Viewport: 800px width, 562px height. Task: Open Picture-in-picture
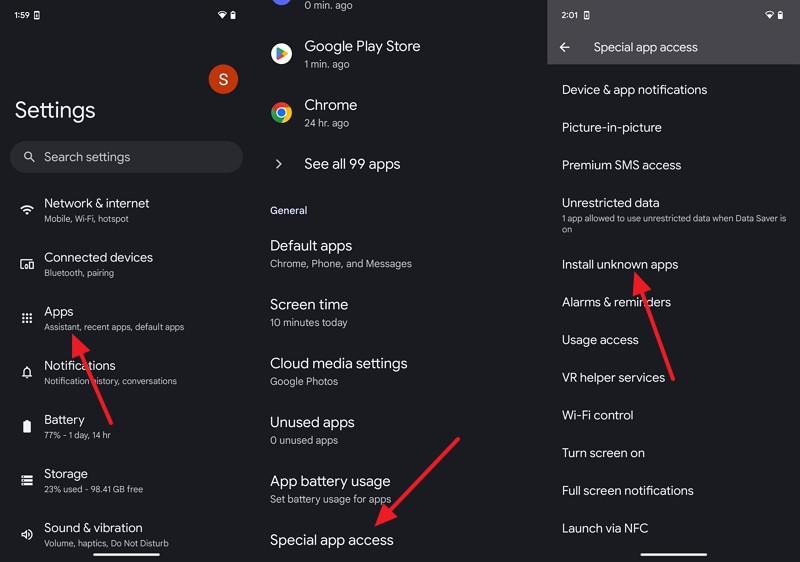[x=673, y=127]
